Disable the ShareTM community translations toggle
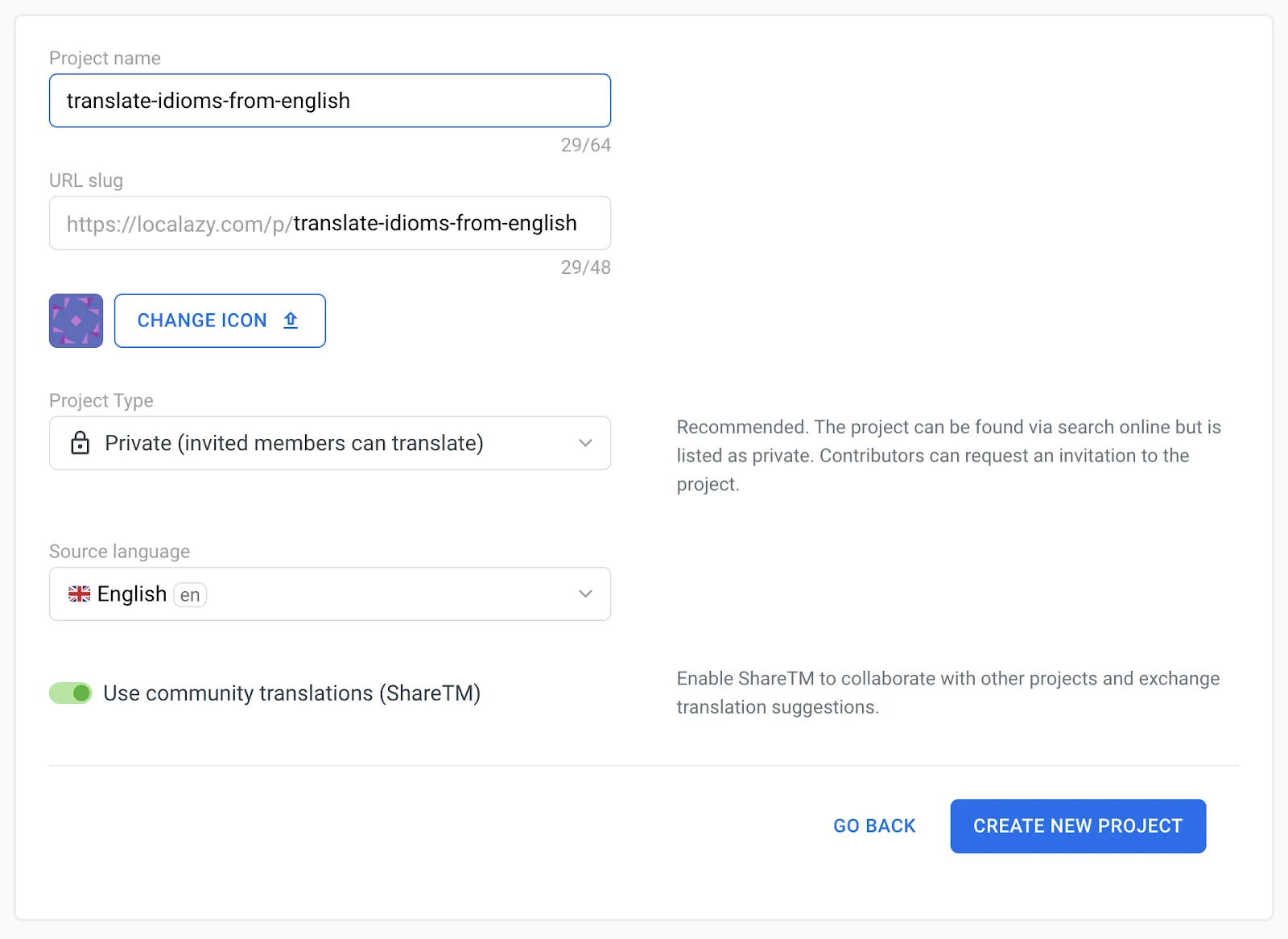The image size is (1288, 939). pyautogui.click(x=71, y=693)
